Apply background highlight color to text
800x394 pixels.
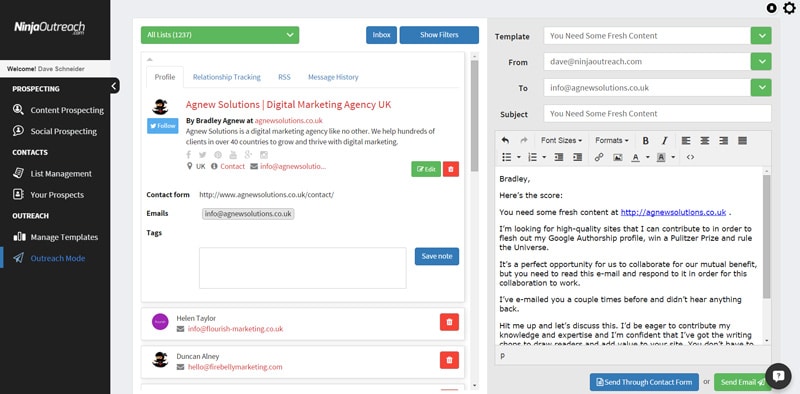pos(661,158)
